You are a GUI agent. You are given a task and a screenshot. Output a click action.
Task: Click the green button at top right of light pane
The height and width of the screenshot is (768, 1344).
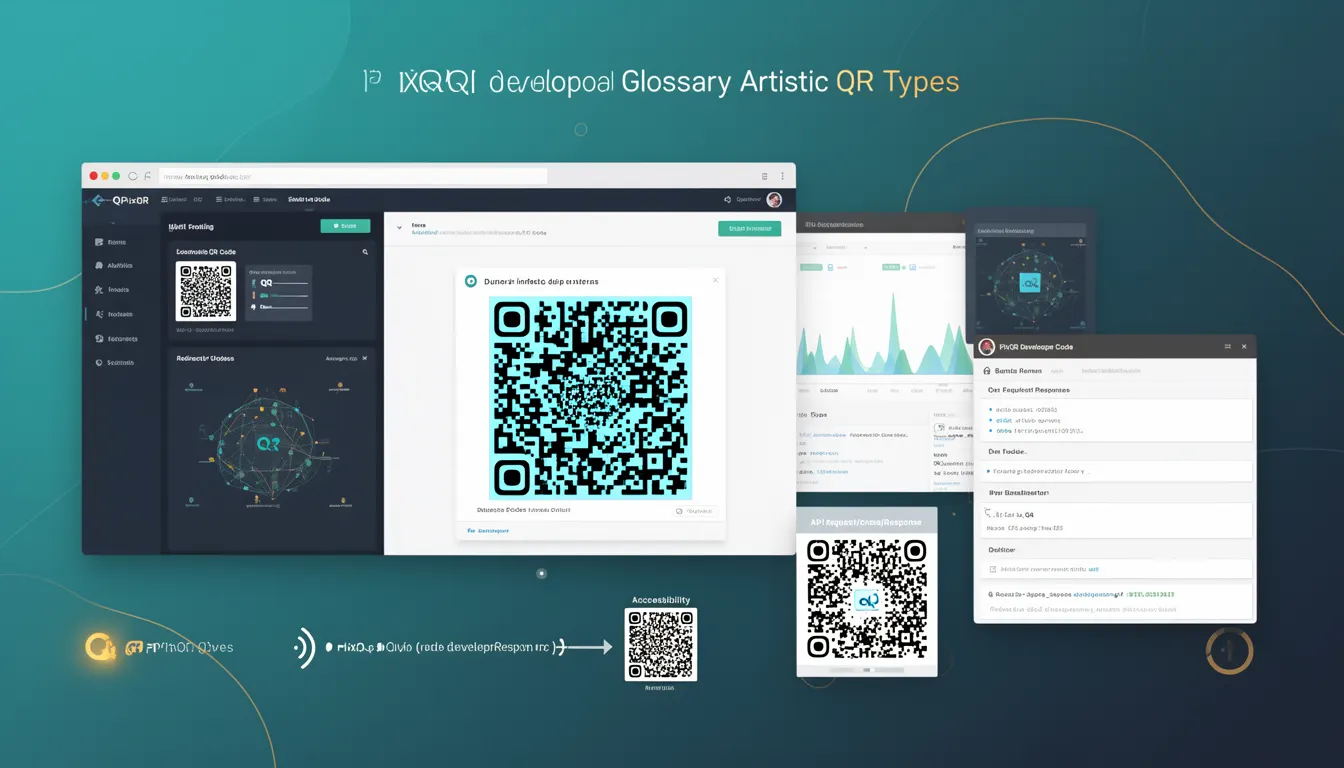tap(749, 228)
